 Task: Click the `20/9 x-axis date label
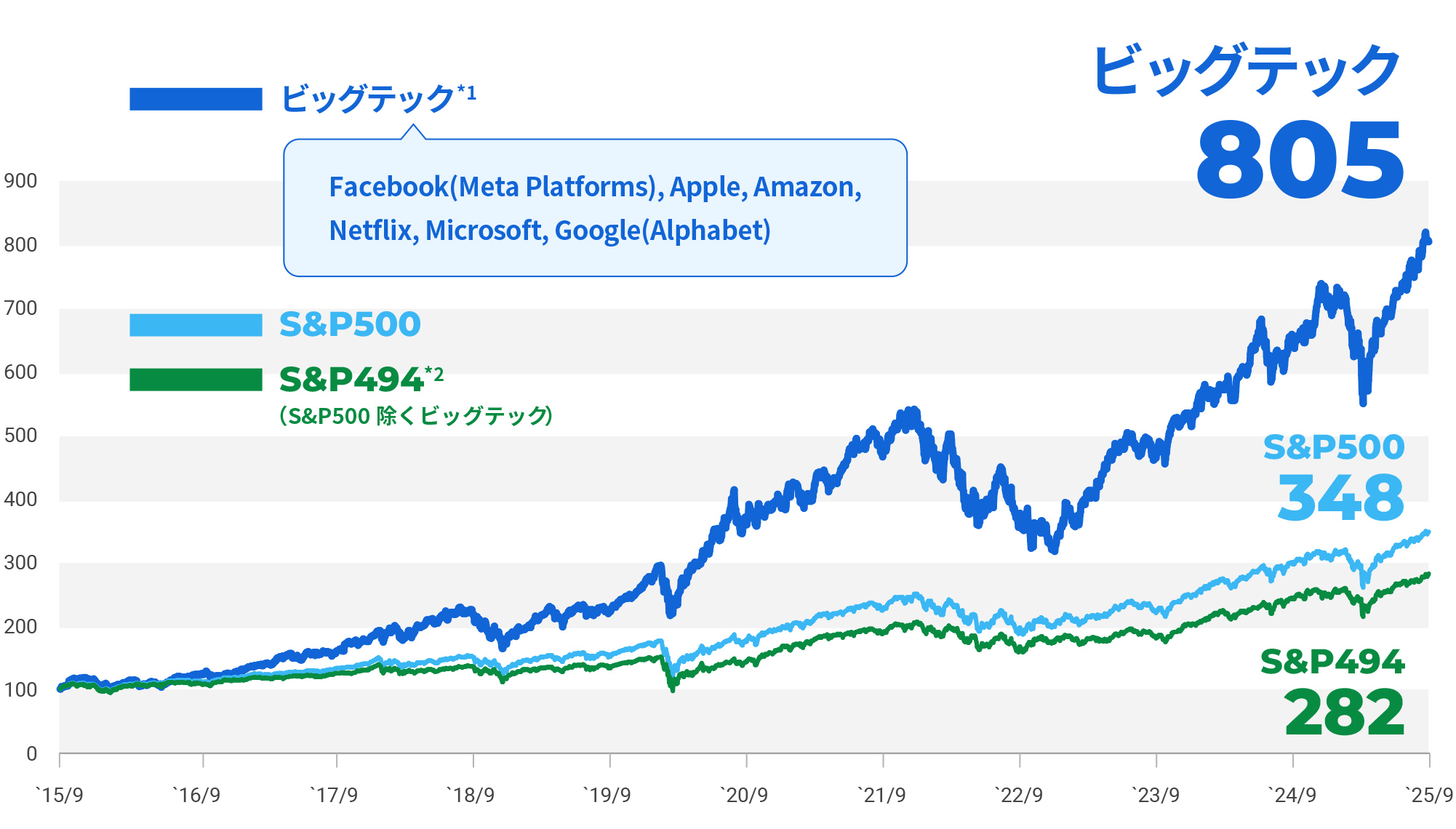[x=744, y=795]
